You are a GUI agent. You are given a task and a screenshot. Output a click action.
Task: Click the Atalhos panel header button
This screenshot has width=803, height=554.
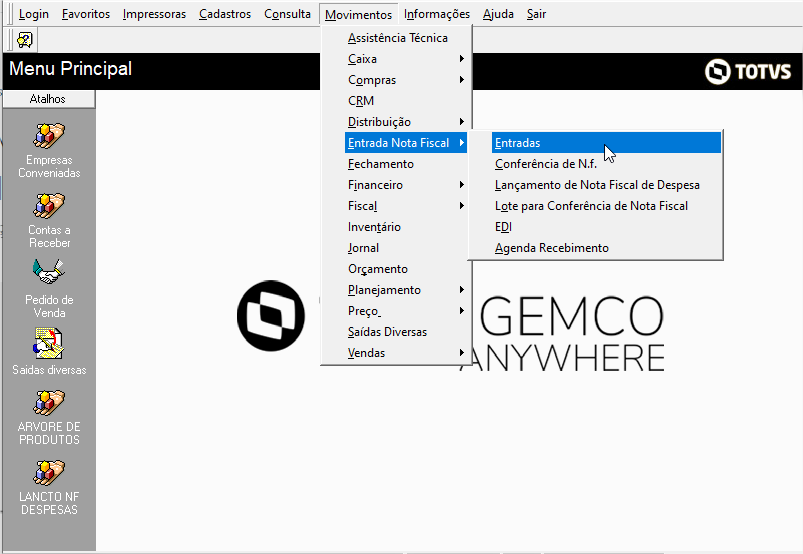(x=48, y=99)
